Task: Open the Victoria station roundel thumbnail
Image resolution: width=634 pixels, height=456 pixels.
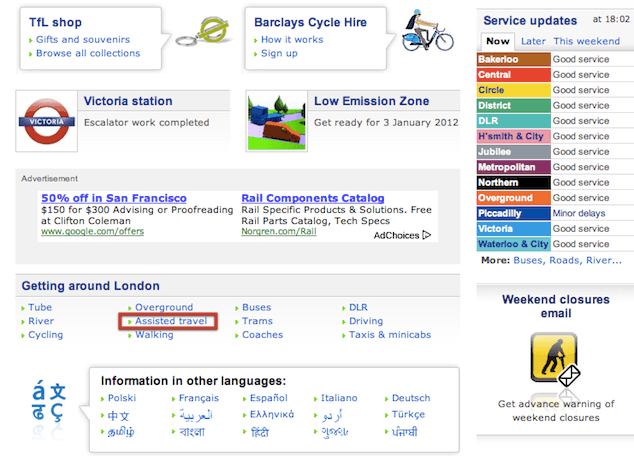Action: (46, 121)
